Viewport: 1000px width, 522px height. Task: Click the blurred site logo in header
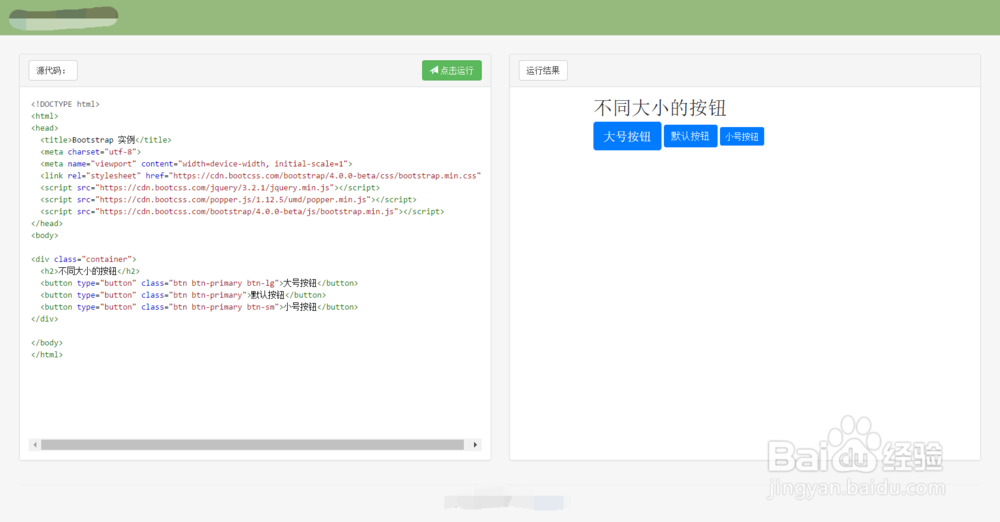click(64, 17)
